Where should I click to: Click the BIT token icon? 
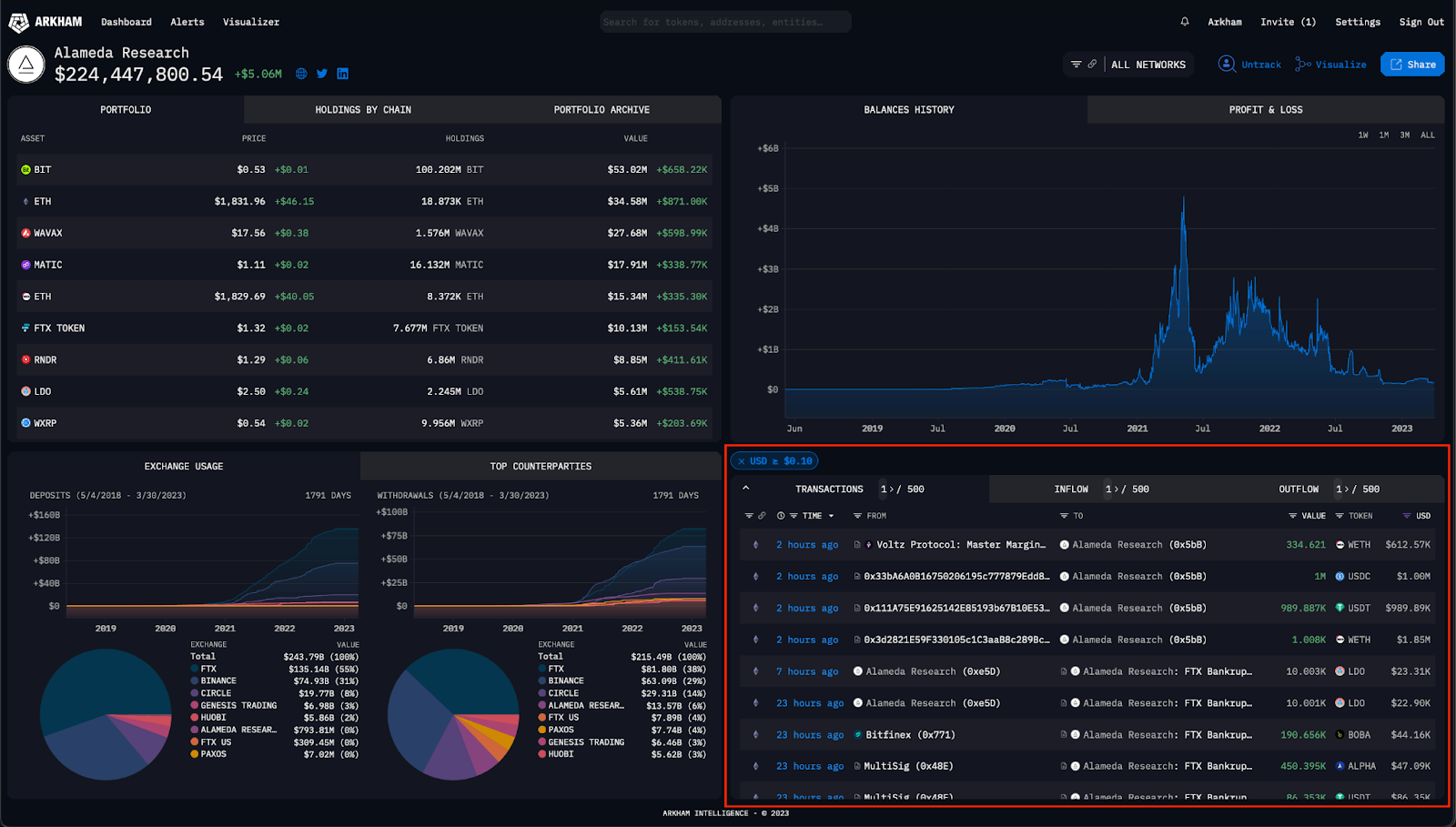coord(25,170)
